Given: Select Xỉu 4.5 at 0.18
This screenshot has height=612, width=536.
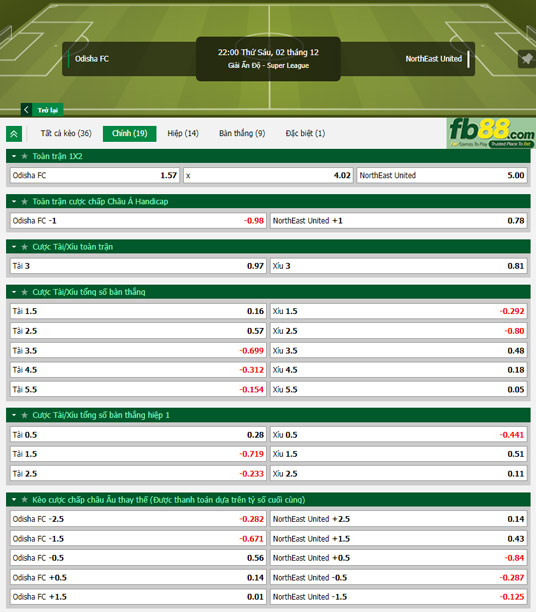Looking at the screenshot, I should click(x=399, y=370).
